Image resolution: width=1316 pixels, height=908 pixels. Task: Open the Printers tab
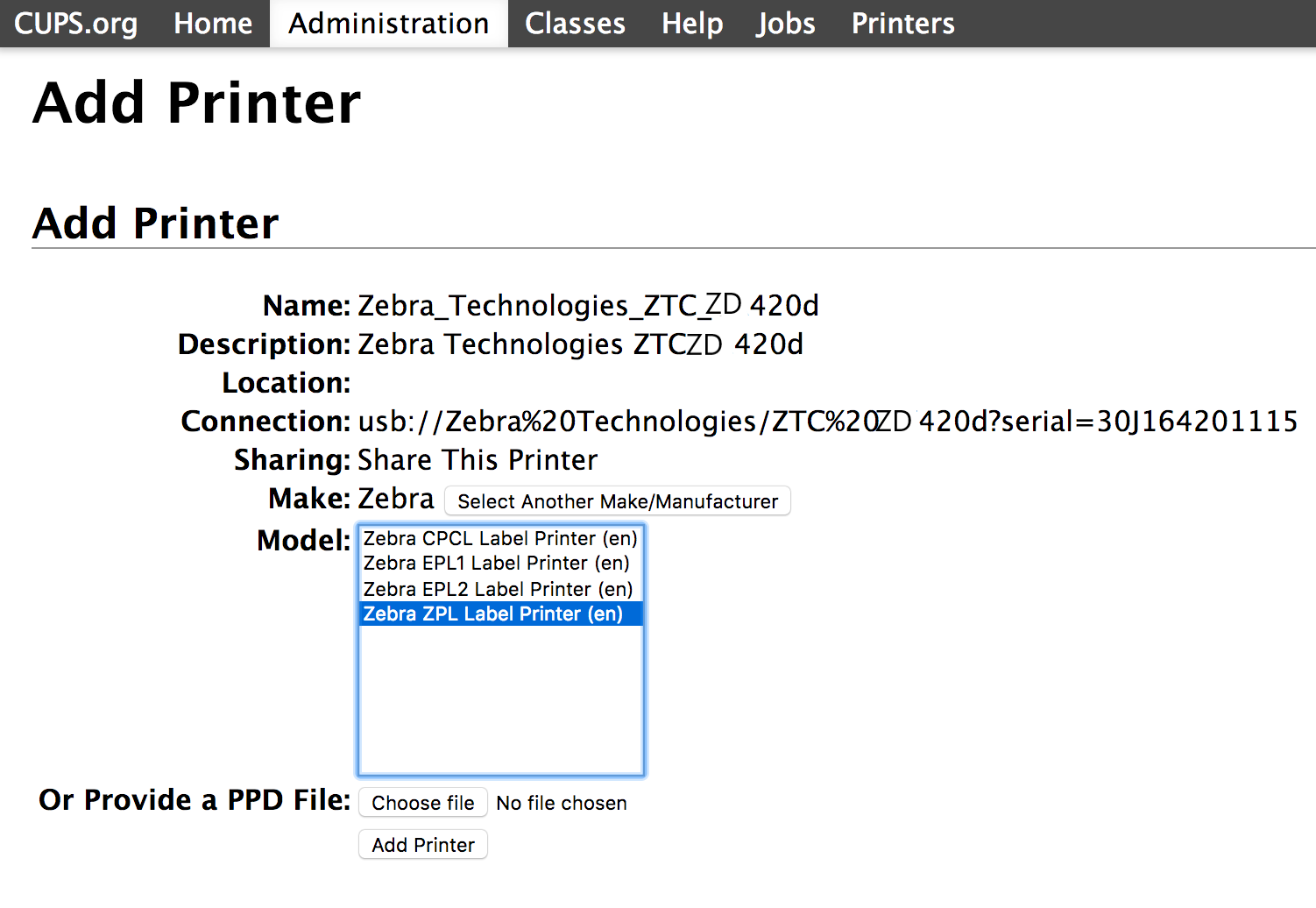903,24
